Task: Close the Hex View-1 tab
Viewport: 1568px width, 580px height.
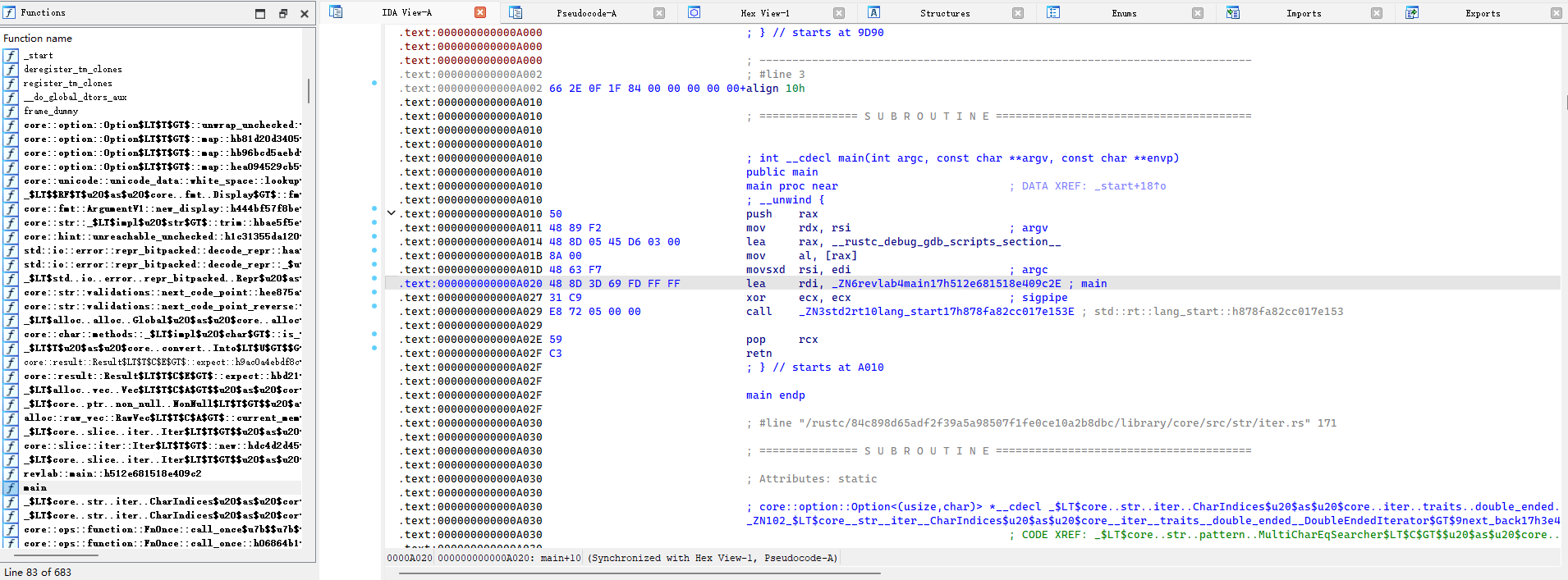Action: pyautogui.click(x=839, y=13)
